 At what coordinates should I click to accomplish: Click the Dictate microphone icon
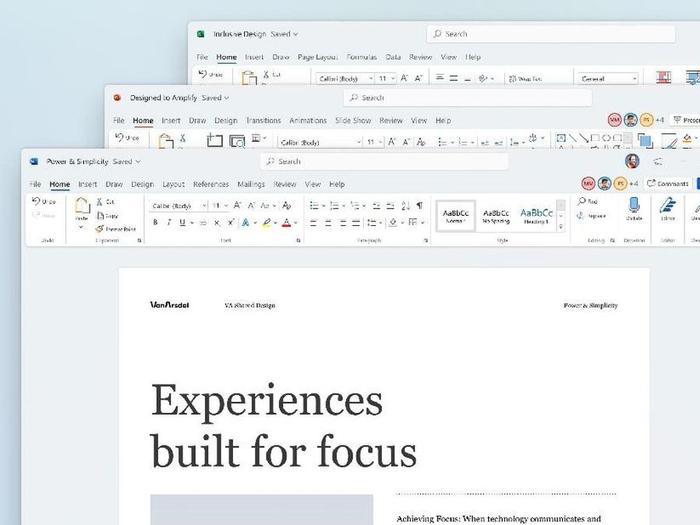point(634,208)
